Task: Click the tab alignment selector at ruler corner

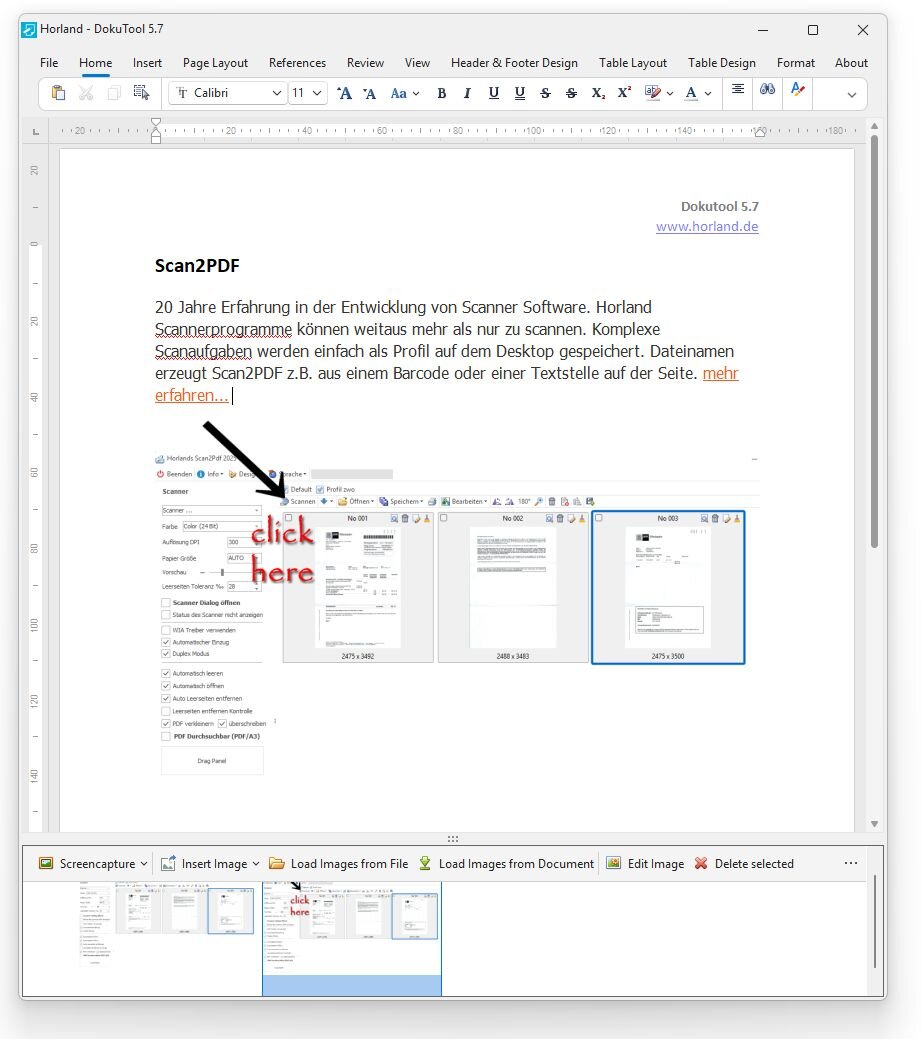Action: [36, 132]
